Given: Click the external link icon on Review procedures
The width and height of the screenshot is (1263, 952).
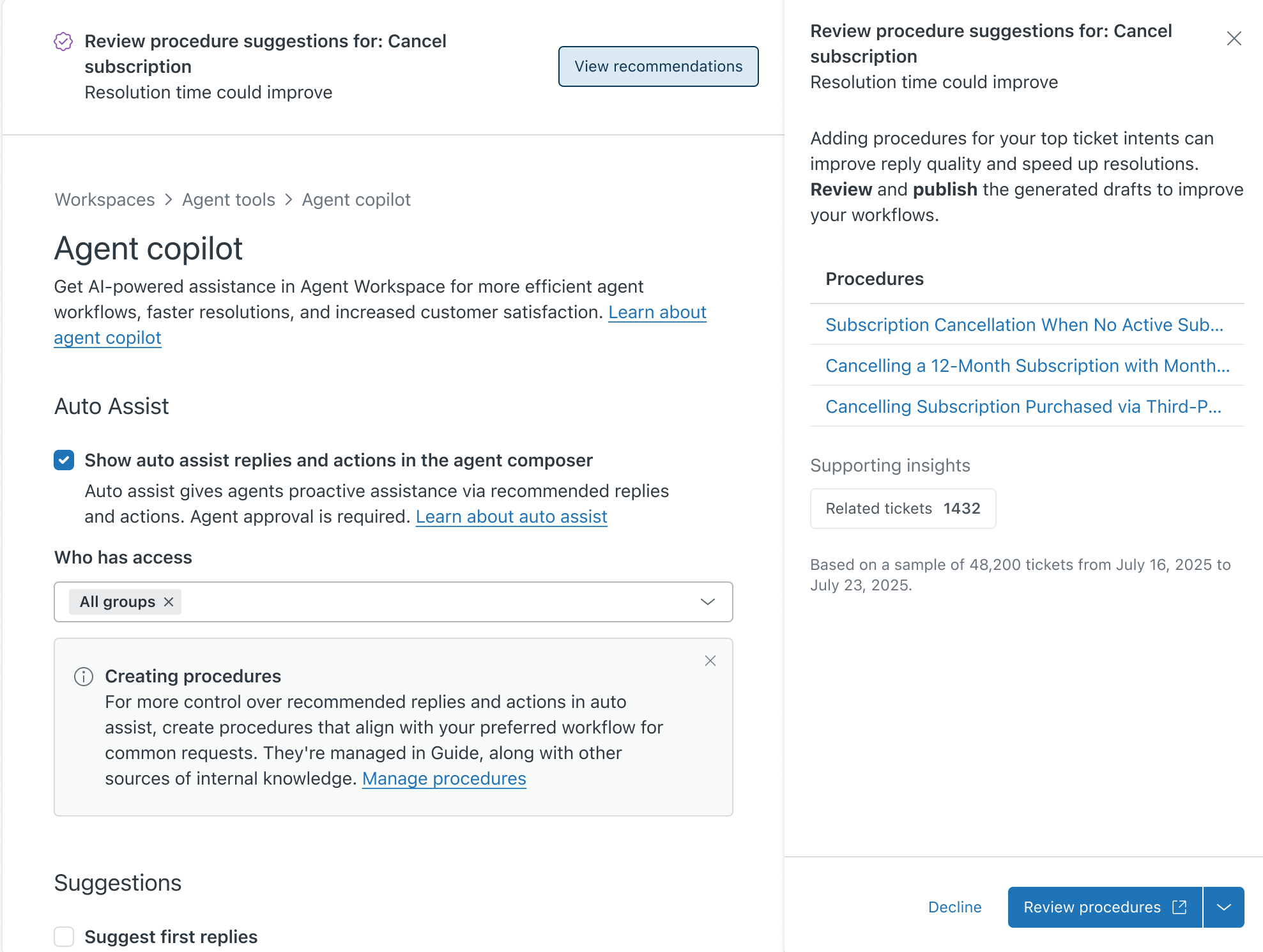Looking at the screenshot, I should [1179, 907].
